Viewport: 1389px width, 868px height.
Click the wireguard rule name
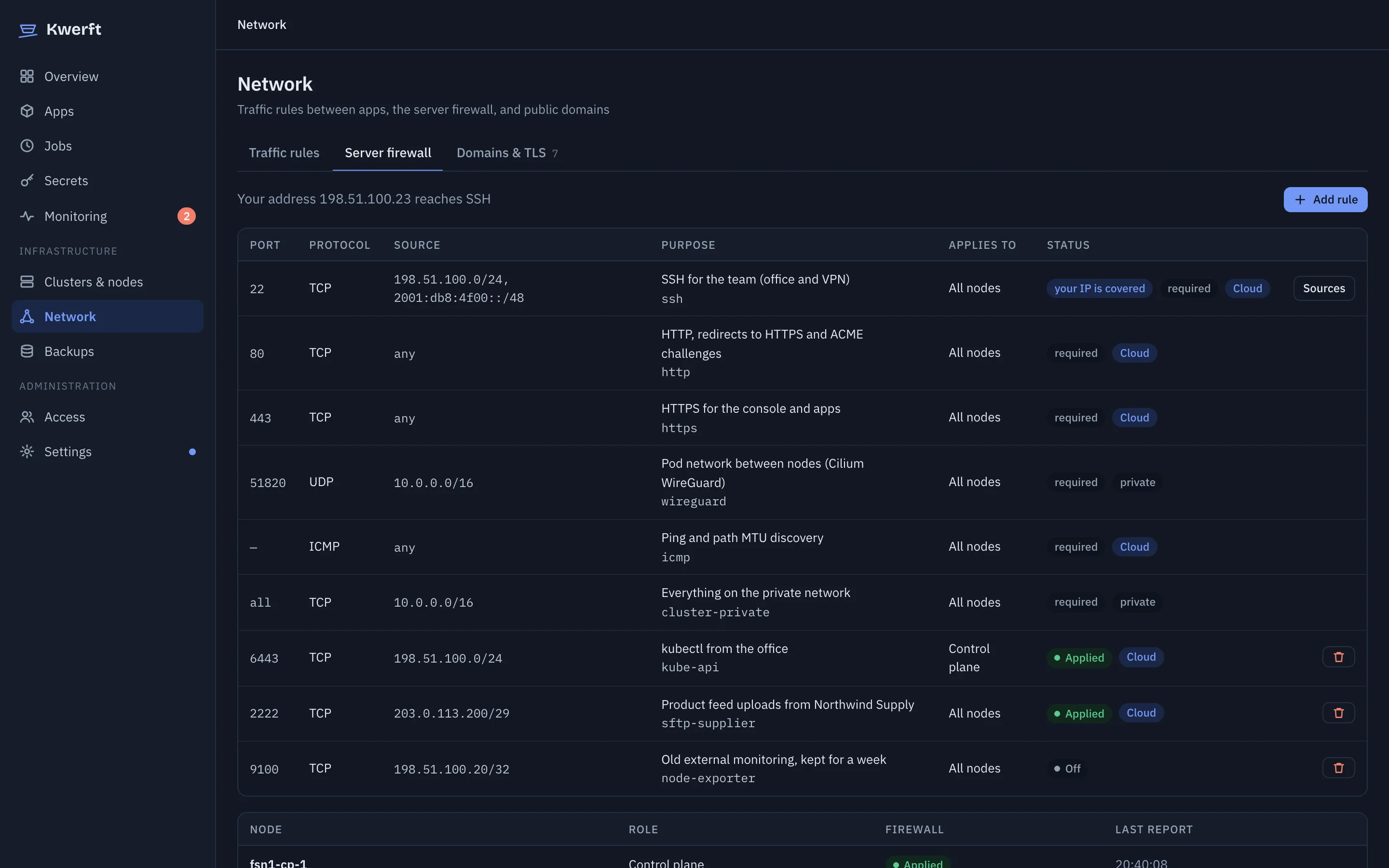[x=694, y=501]
